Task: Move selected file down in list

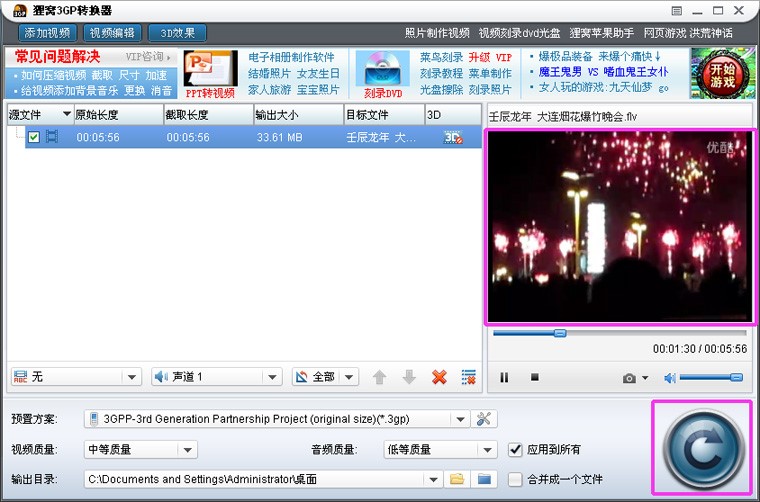Action: [x=408, y=377]
